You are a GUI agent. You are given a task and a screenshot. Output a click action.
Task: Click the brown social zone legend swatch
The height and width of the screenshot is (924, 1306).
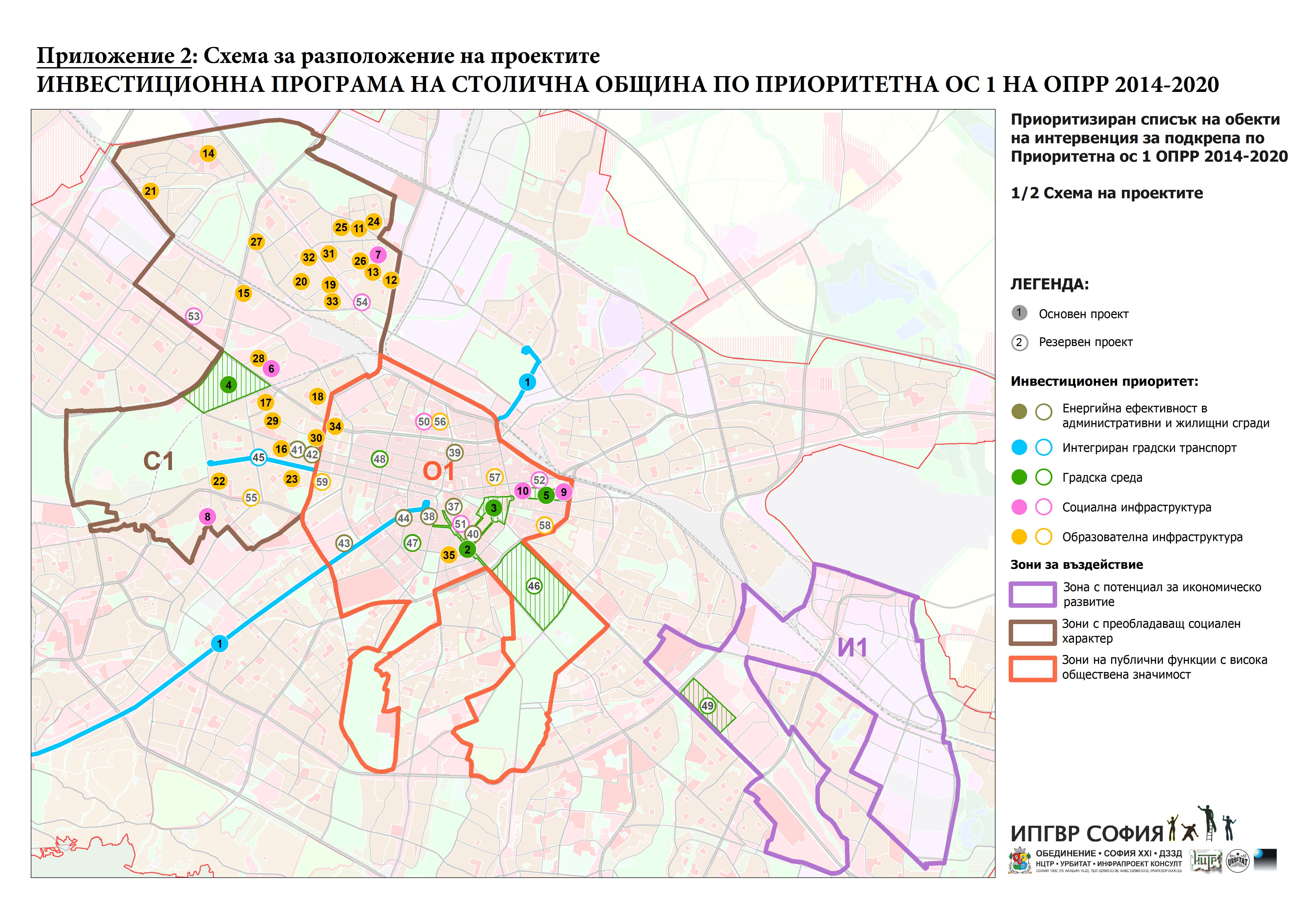pyautogui.click(x=1032, y=632)
